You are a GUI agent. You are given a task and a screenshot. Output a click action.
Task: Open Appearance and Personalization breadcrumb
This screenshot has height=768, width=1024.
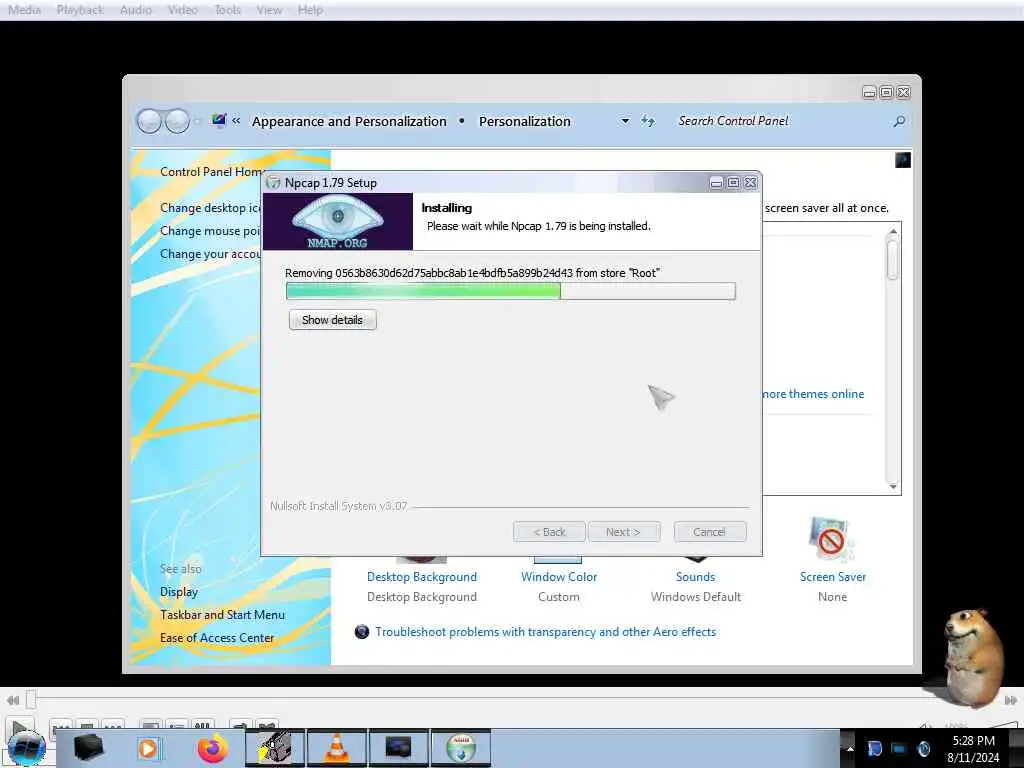coord(349,121)
